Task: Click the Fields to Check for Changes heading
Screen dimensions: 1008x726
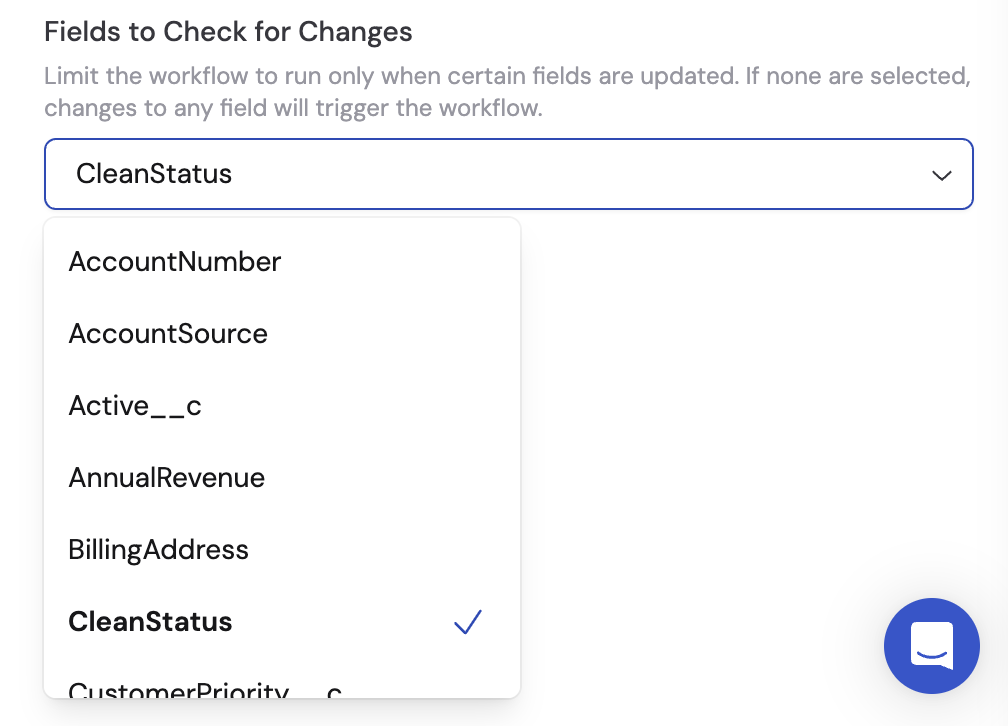Action: (228, 31)
